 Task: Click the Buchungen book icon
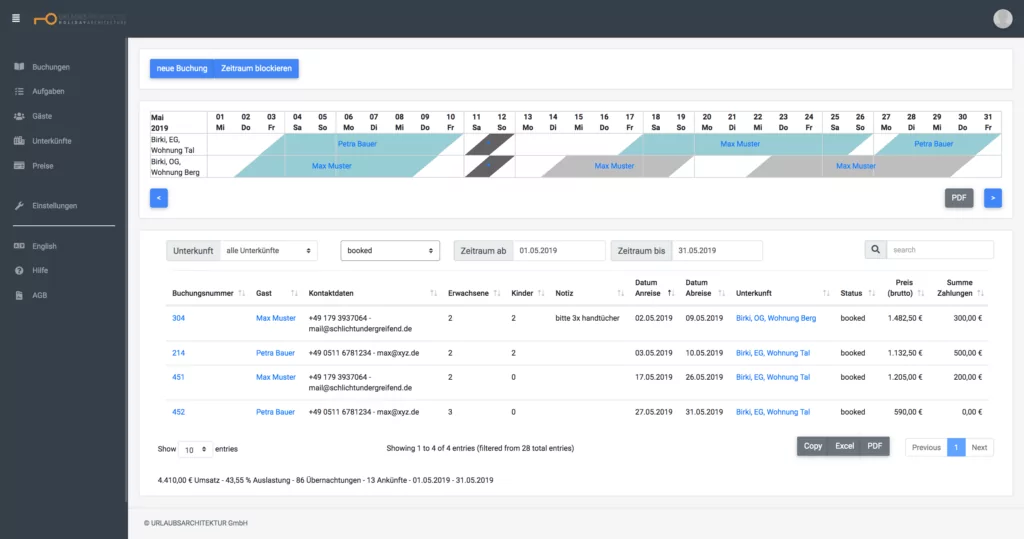tap(19, 67)
